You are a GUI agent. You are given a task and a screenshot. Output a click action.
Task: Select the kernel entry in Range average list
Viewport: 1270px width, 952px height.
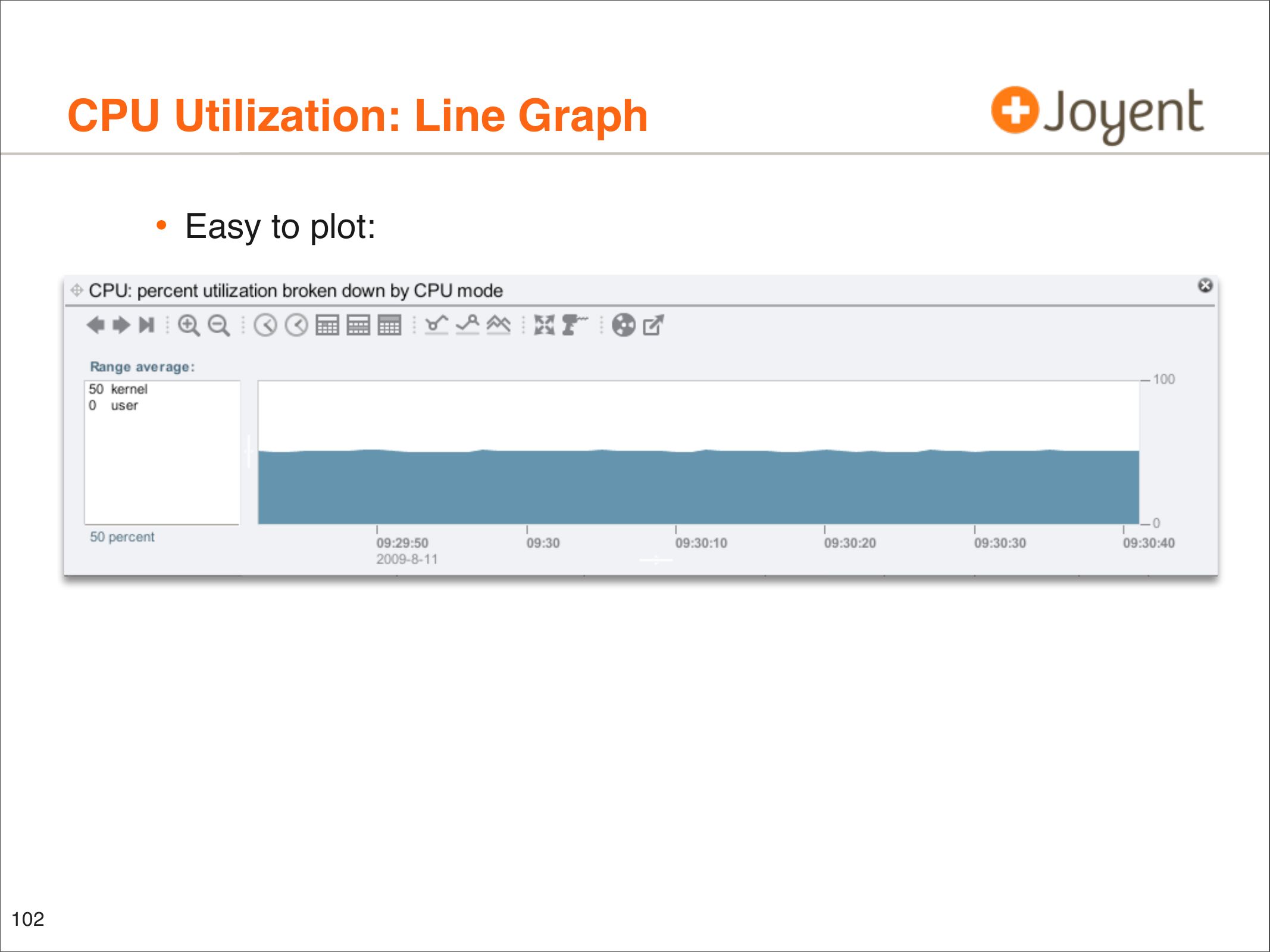(129, 389)
